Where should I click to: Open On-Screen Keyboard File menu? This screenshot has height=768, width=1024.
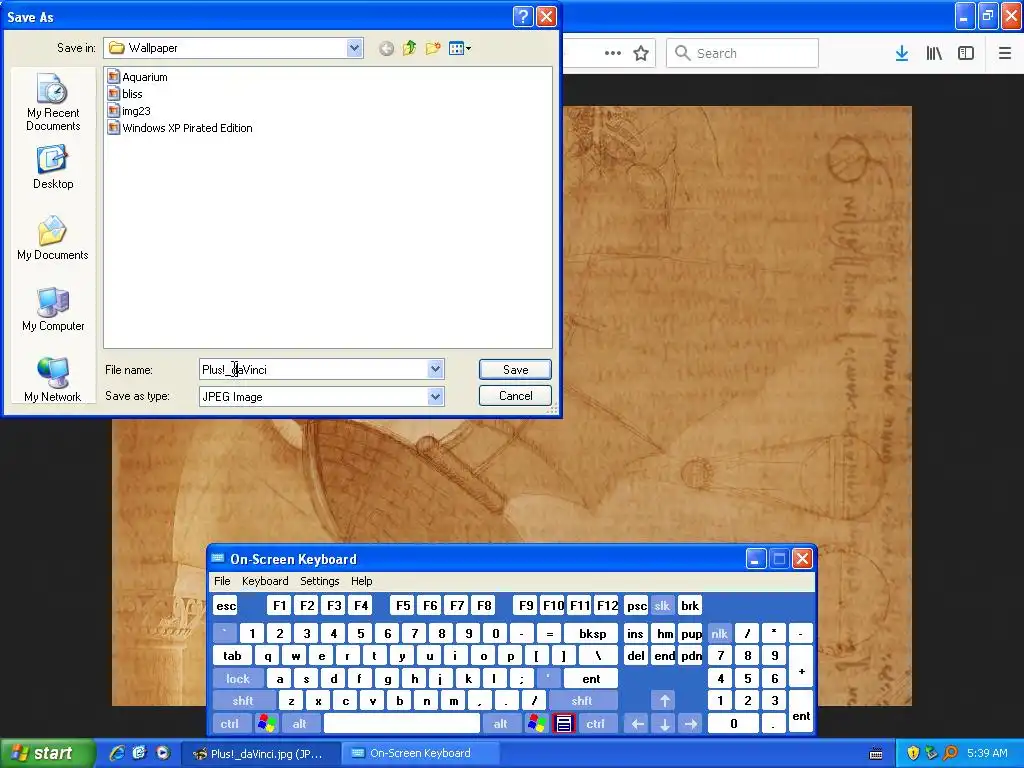(222, 581)
